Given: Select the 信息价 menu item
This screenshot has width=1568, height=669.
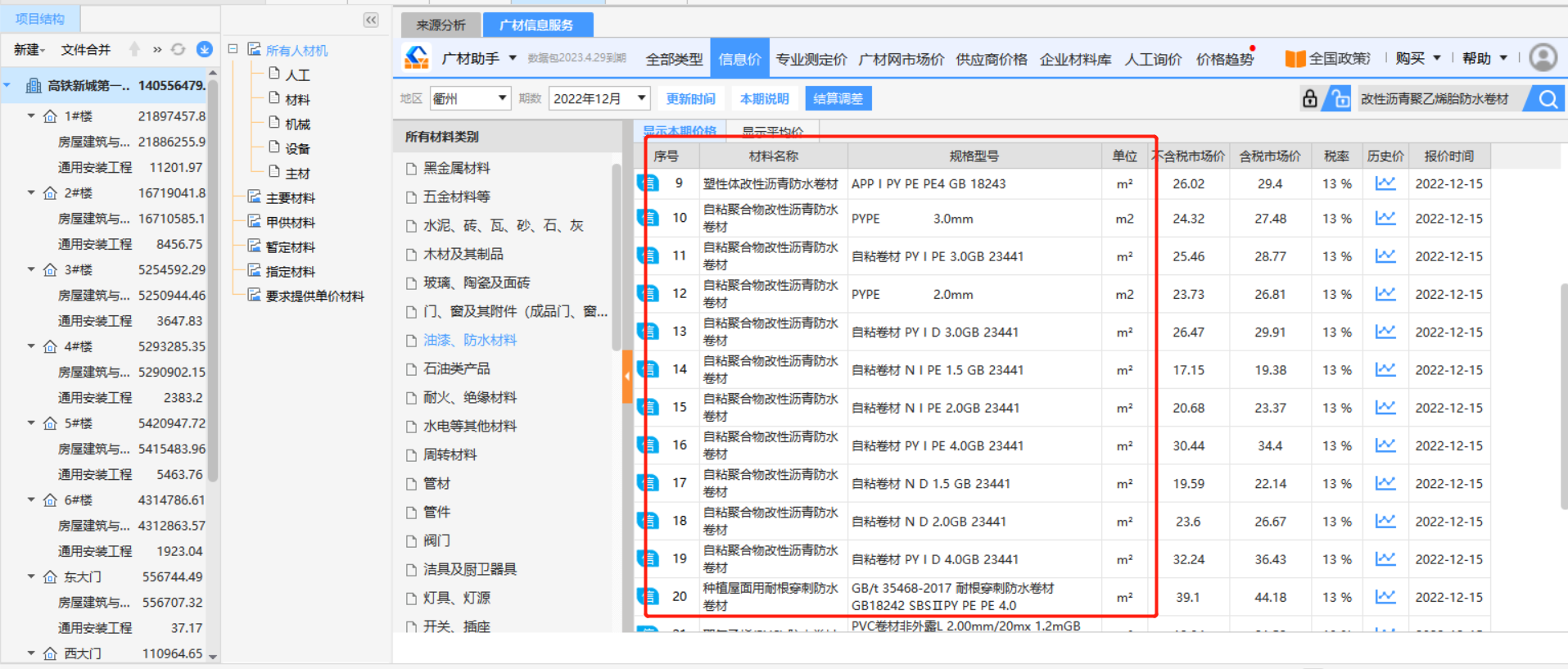Looking at the screenshot, I should click(739, 59).
